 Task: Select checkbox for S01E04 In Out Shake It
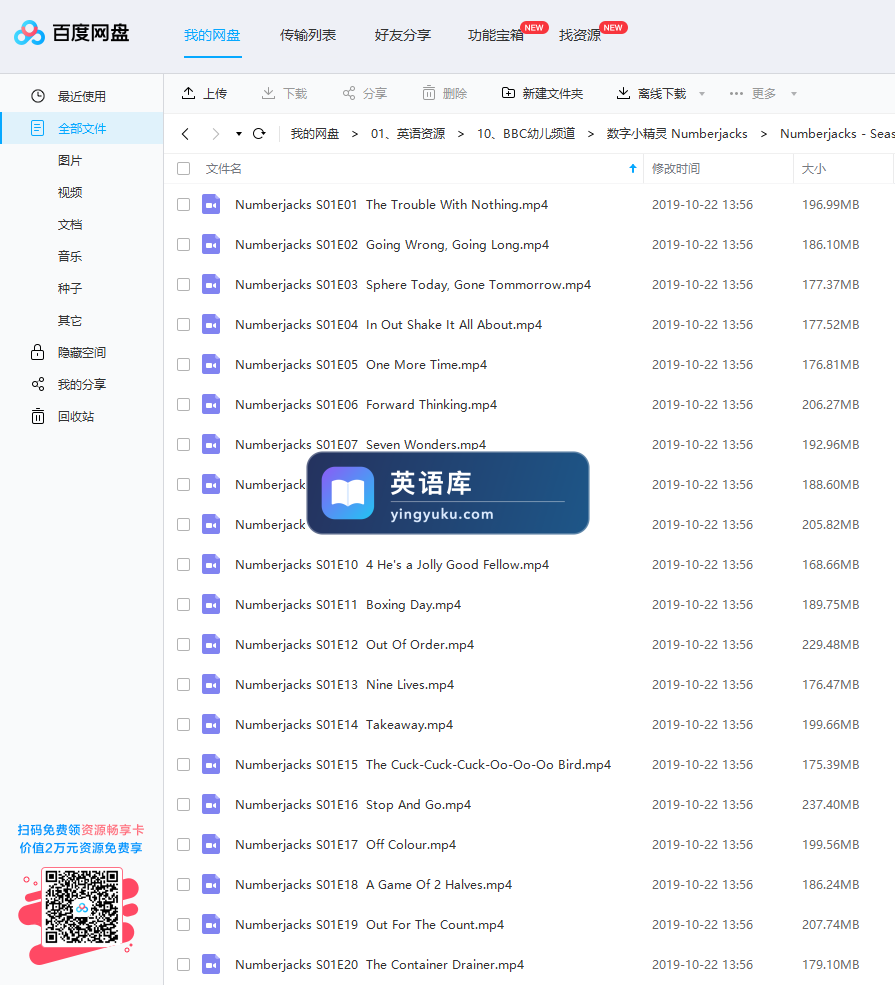[x=183, y=324]
